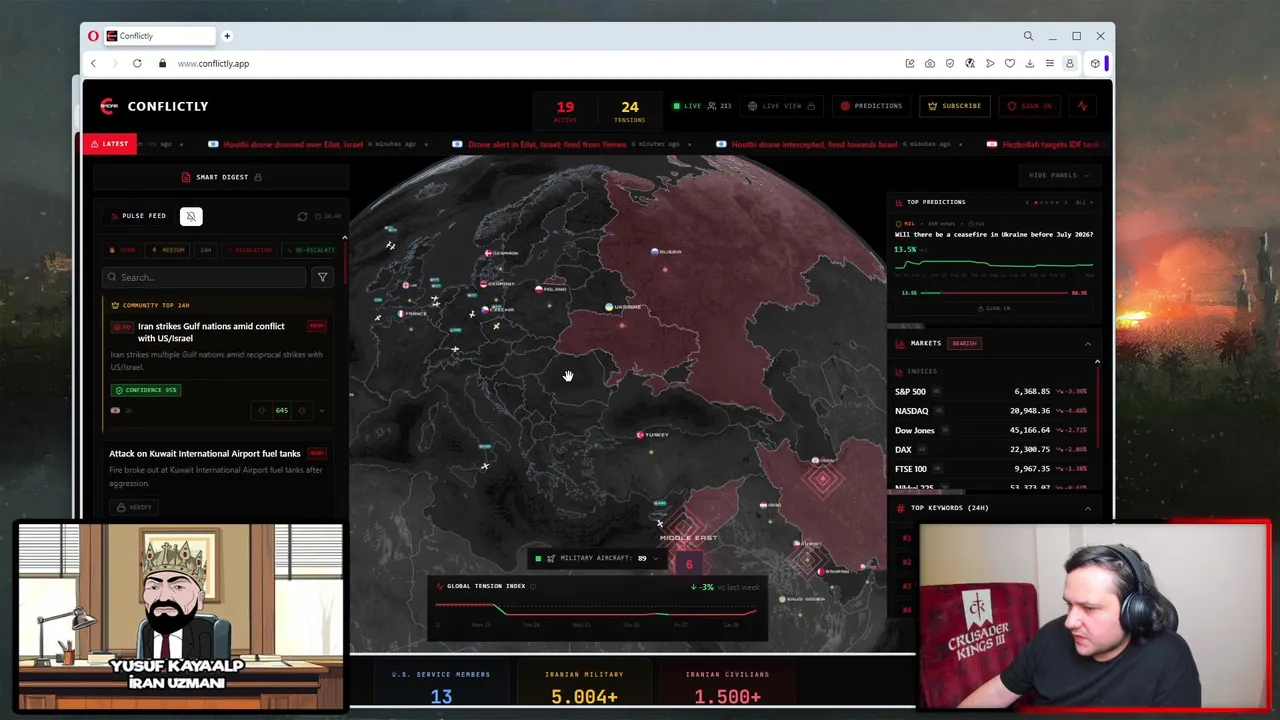
Task: Collapse the Markets panel chevron
Action: click(x=1087, y=344)
